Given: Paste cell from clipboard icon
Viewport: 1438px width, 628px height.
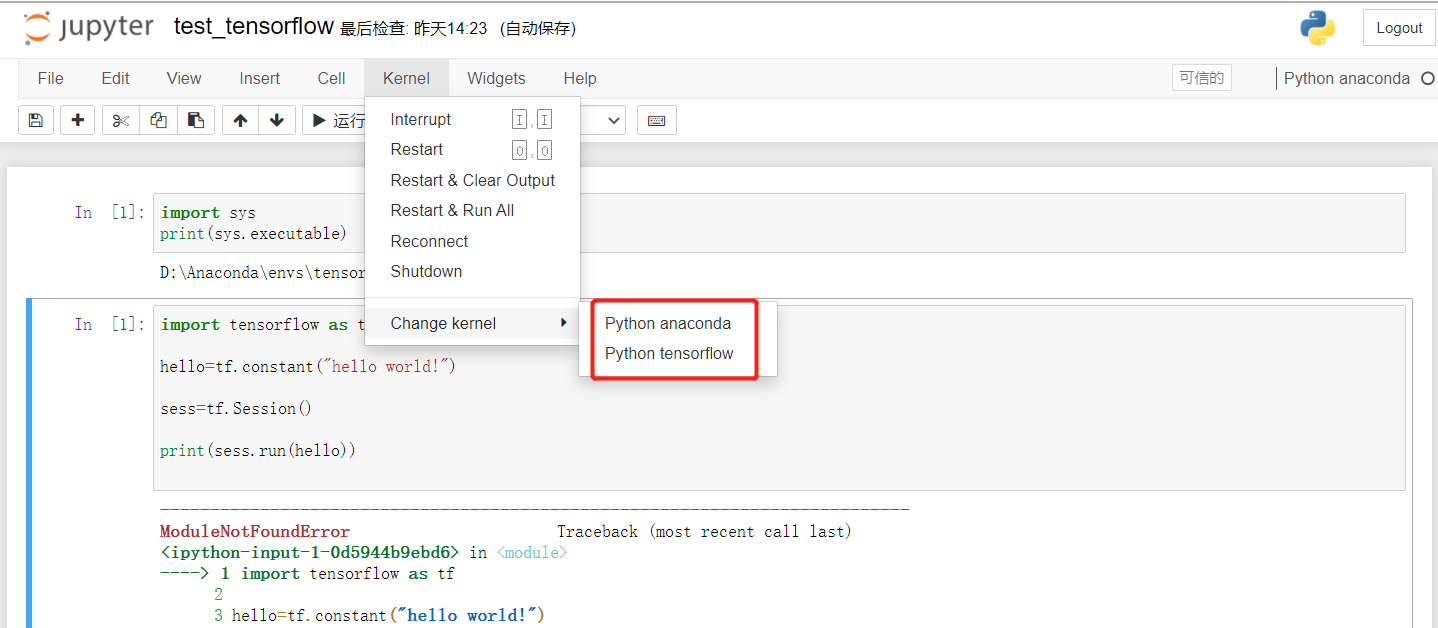Looking at the screenshot, I should (x=196, y=120).
